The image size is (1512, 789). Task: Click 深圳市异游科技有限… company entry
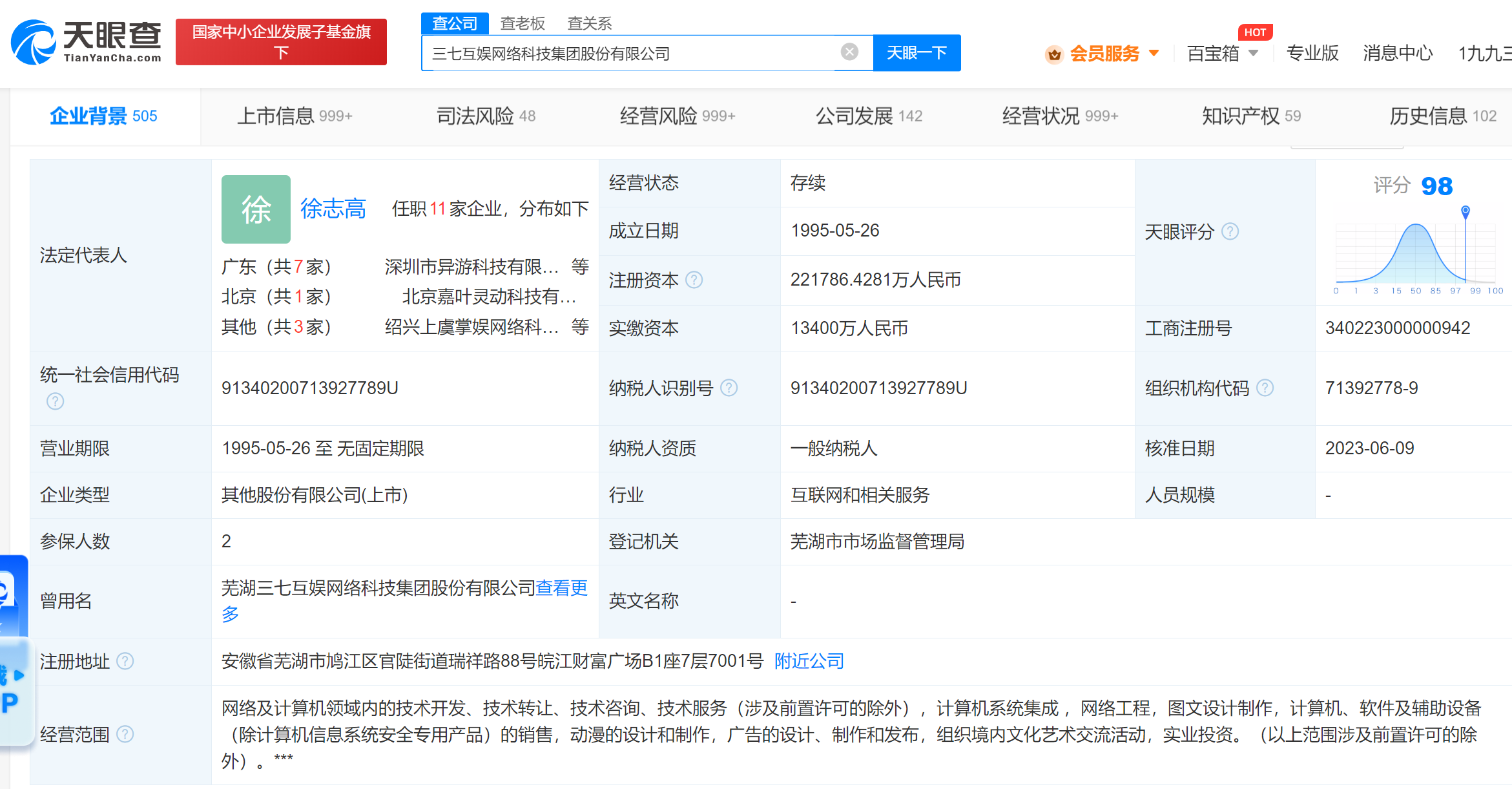471,266
